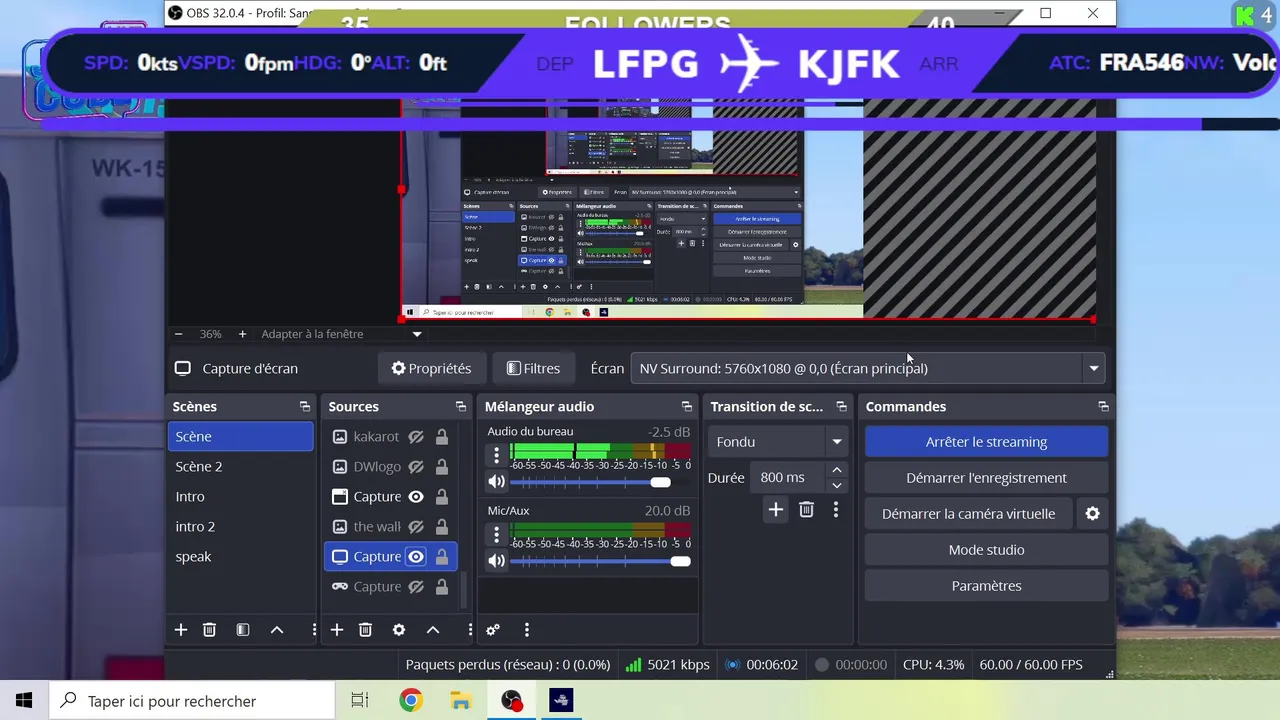This screenshot has width=1280, height=720.
Task: Zoom out preview with minus icon
Action: point(178,334)
